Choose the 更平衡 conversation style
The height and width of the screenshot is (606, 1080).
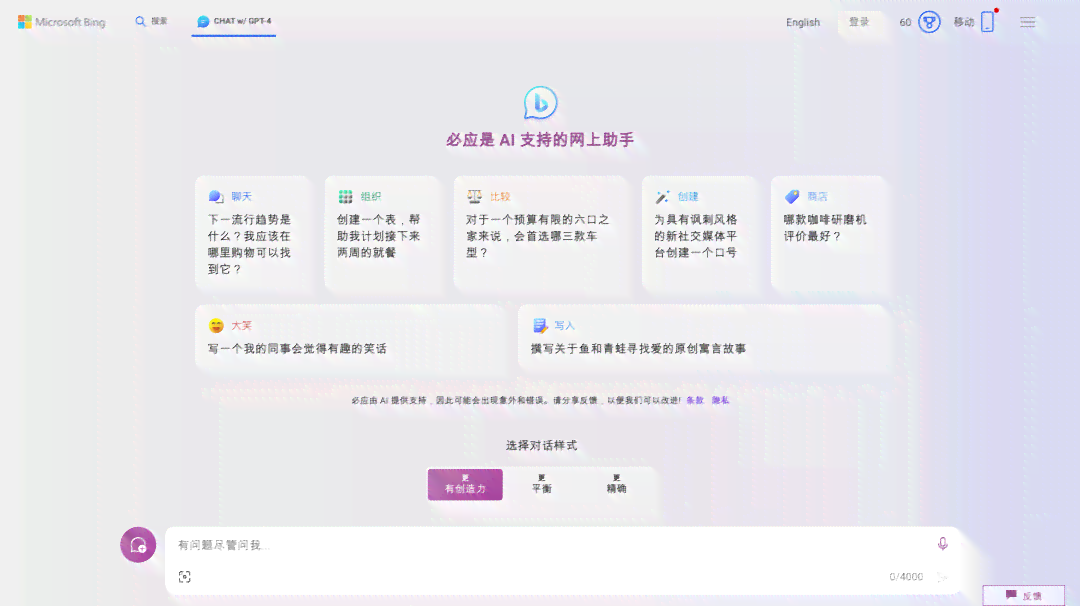pyautogui.click(x=541, y=484)
